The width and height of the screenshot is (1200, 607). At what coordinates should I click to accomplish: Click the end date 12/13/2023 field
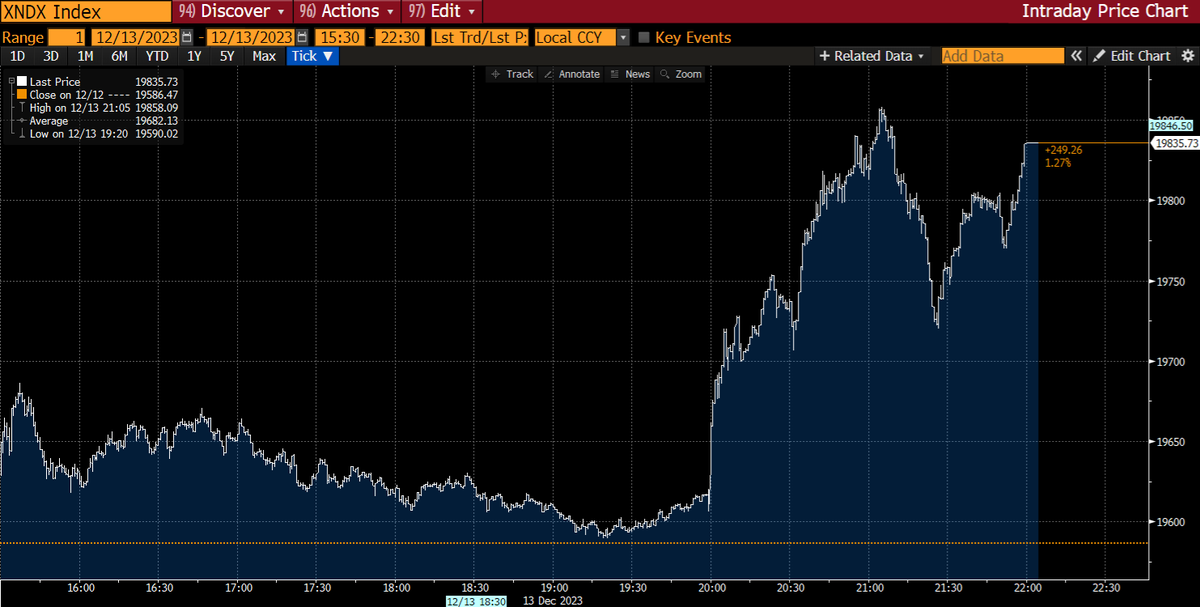(x=251, y=37)
